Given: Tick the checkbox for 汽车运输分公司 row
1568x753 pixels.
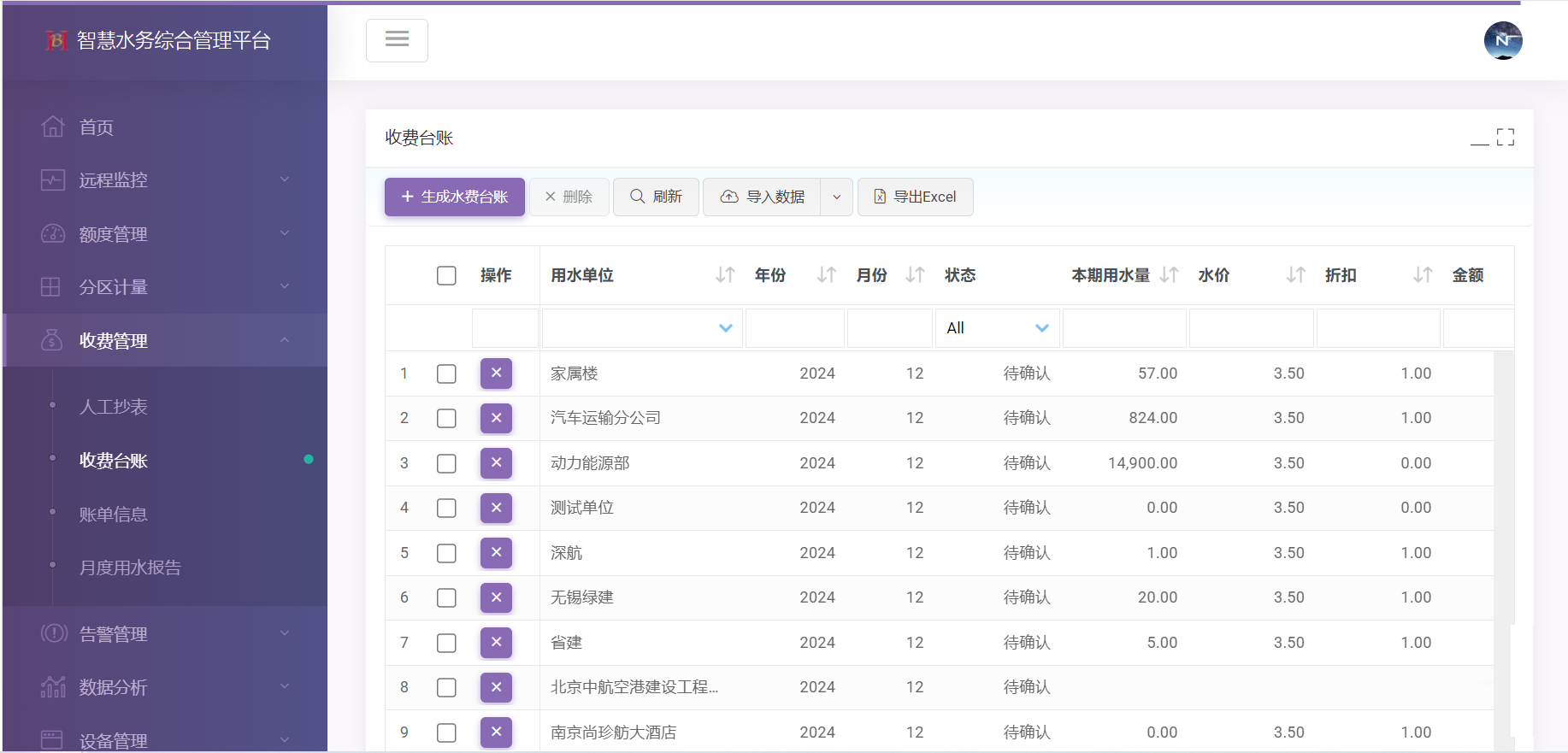Looking at the screenshot, I should (x=446, y=419).
